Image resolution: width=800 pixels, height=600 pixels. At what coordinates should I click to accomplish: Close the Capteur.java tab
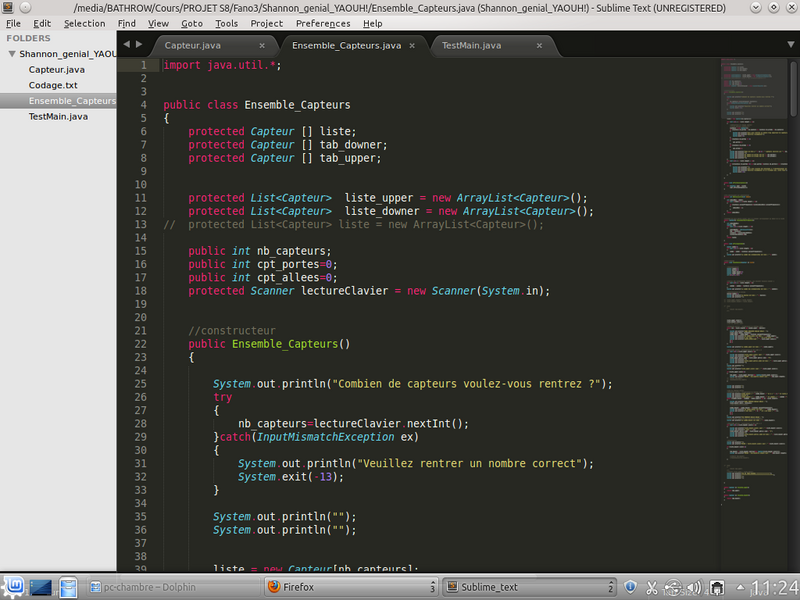262,46
